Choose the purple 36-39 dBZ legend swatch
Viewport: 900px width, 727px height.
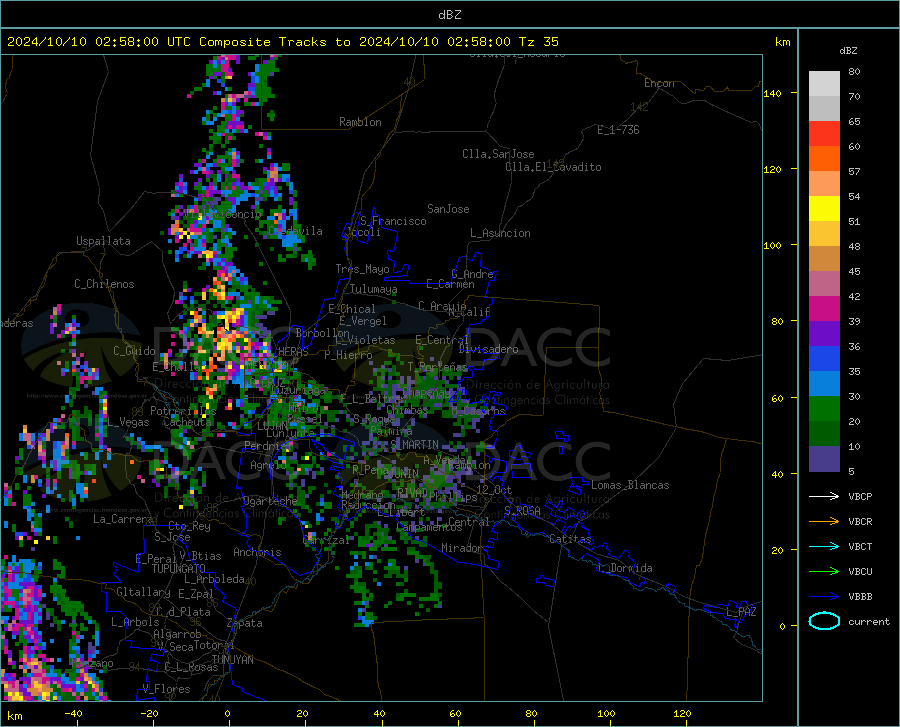(x=824, y=334)
